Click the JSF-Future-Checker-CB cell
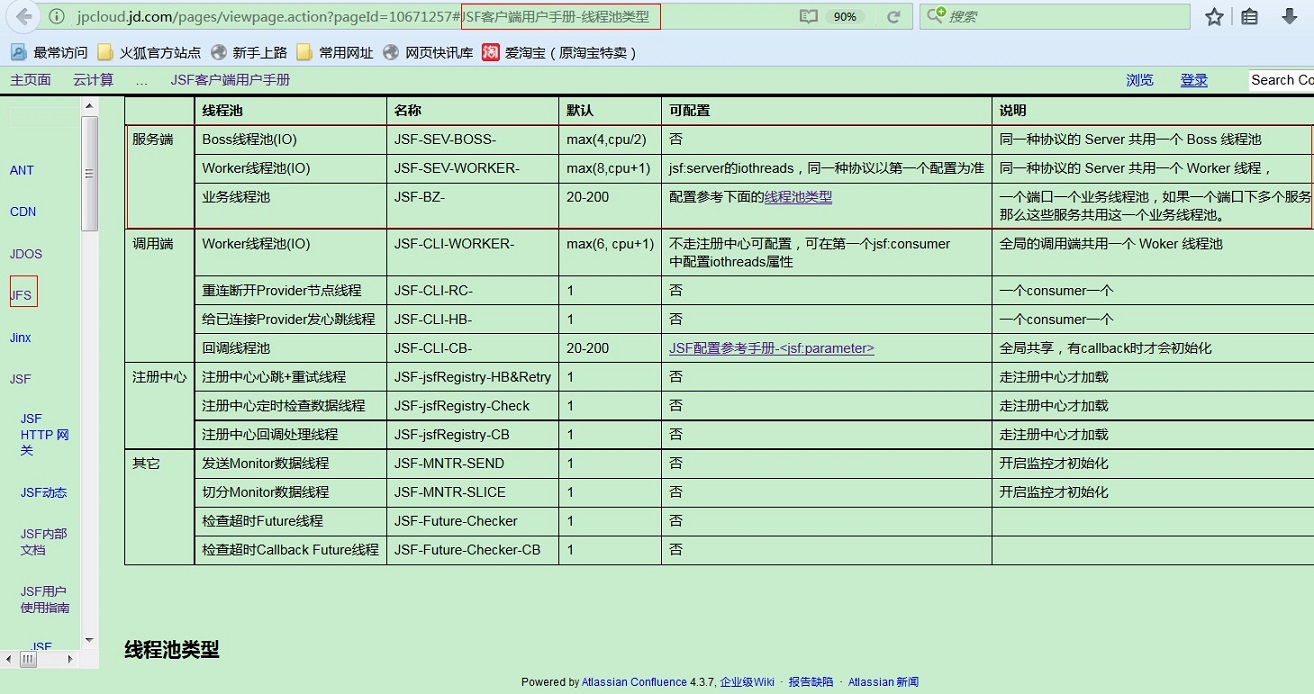This screenshot has height=694, width=1314. tap(473, 550)
